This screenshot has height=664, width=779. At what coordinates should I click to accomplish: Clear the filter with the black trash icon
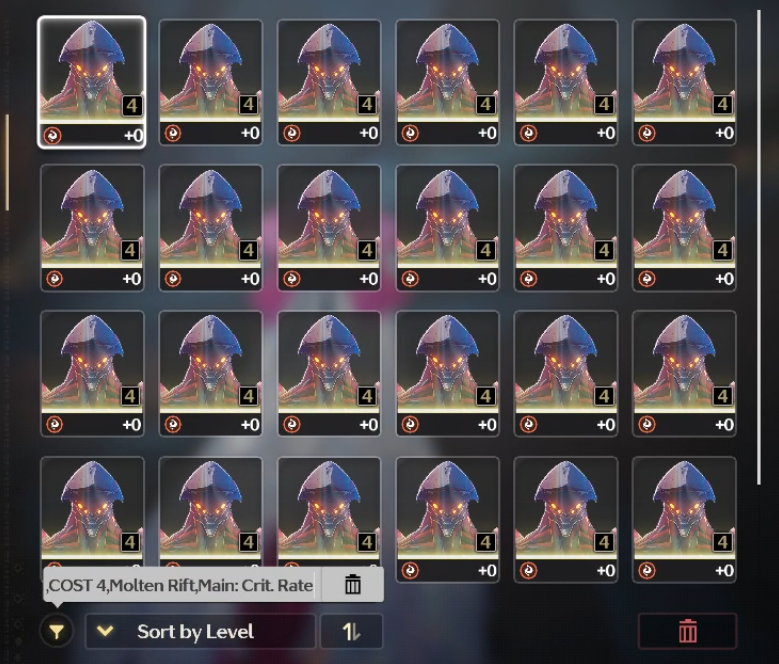tap(353, 585)
